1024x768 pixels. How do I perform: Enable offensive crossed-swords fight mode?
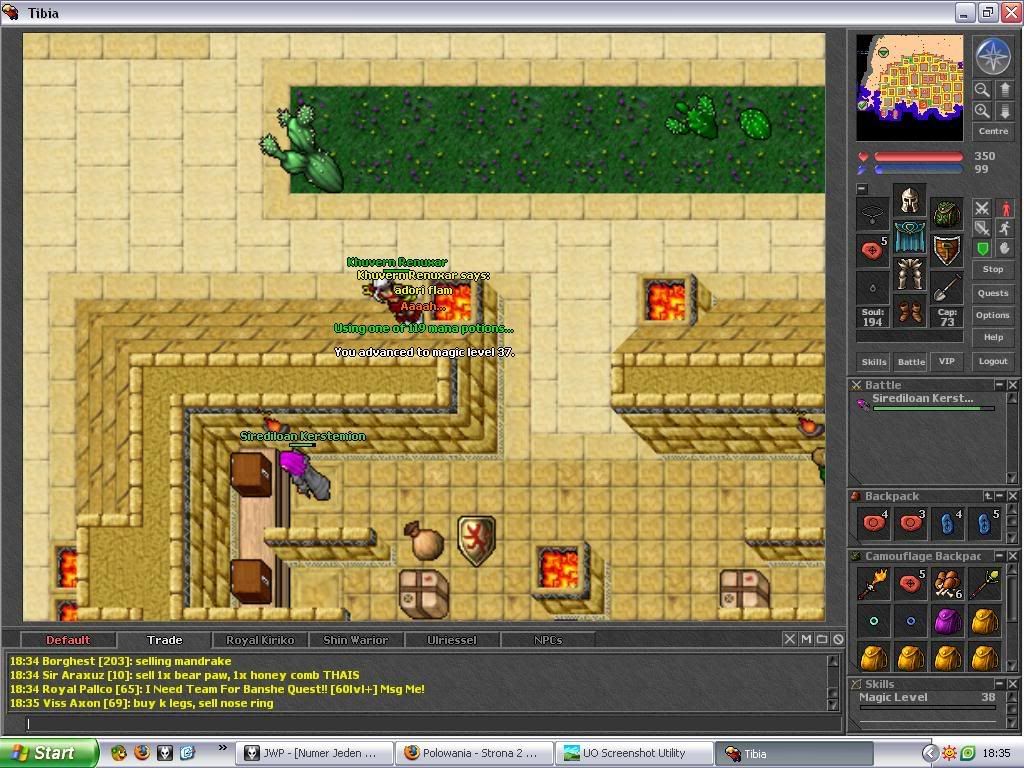pos(982,208)
